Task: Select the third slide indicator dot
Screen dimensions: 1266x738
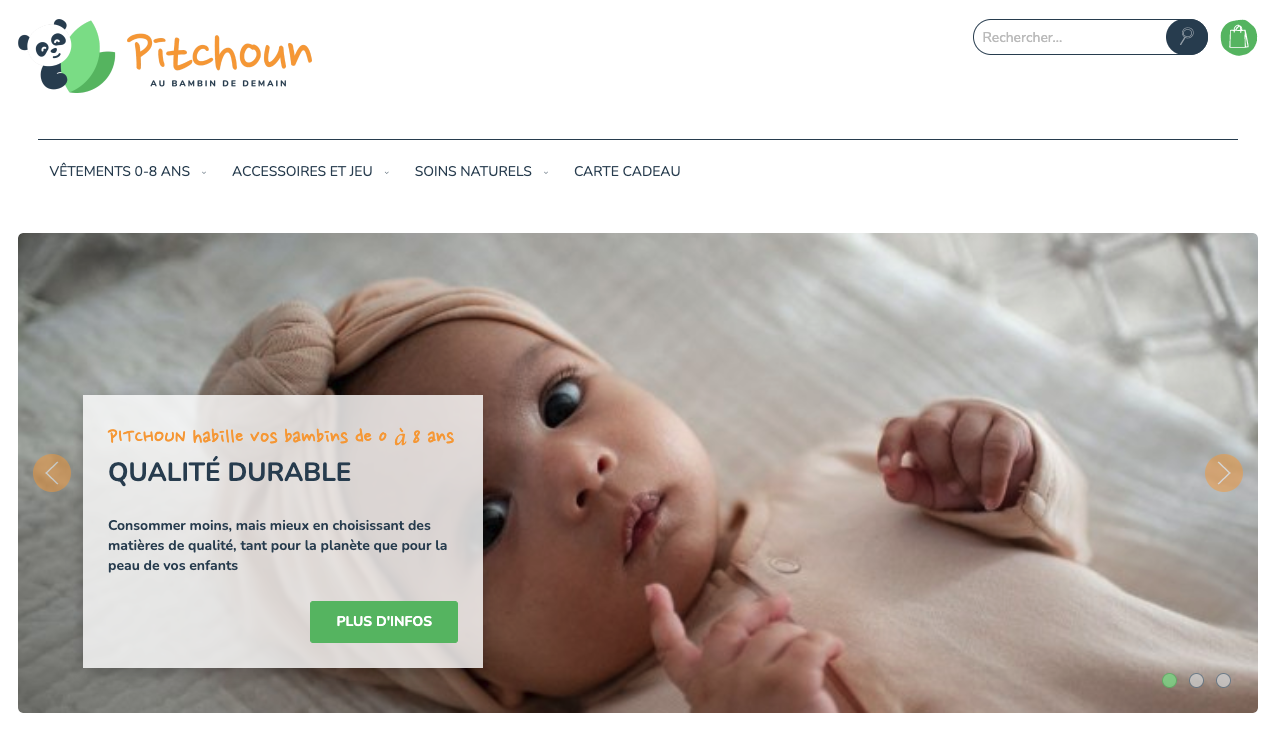Action: coord(1223,681)
